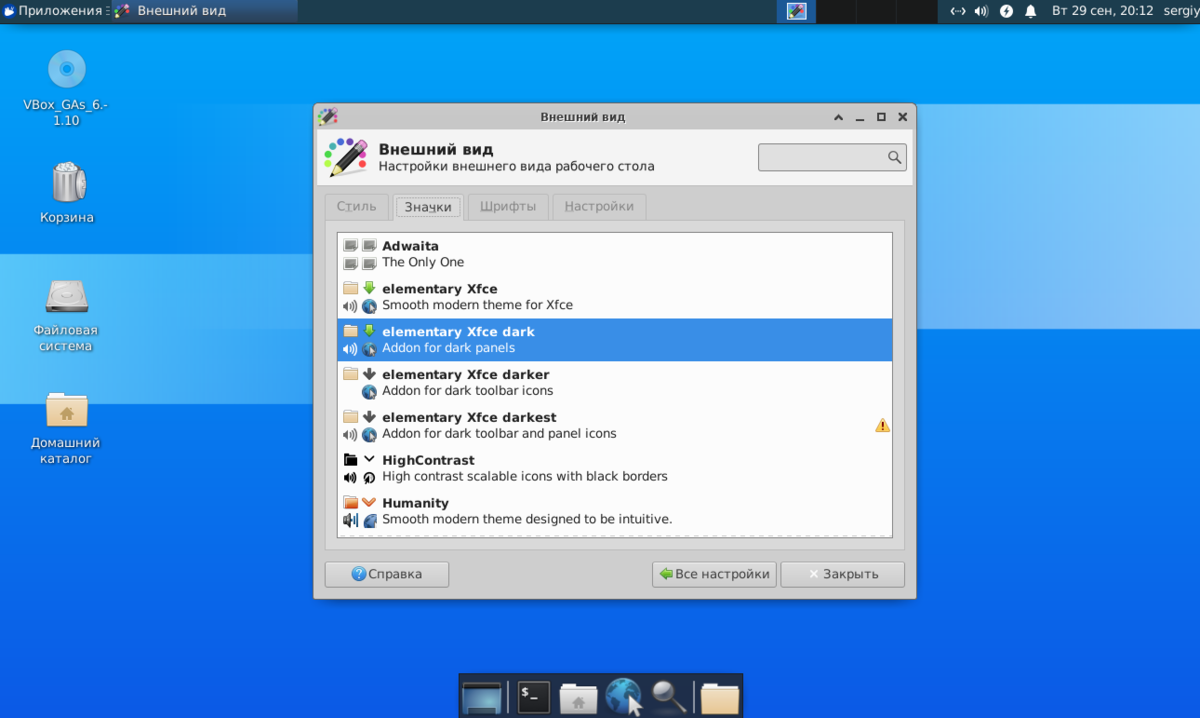The image size is (1200, 718).
Task: Click the Все настройки button
Action: 714,574
